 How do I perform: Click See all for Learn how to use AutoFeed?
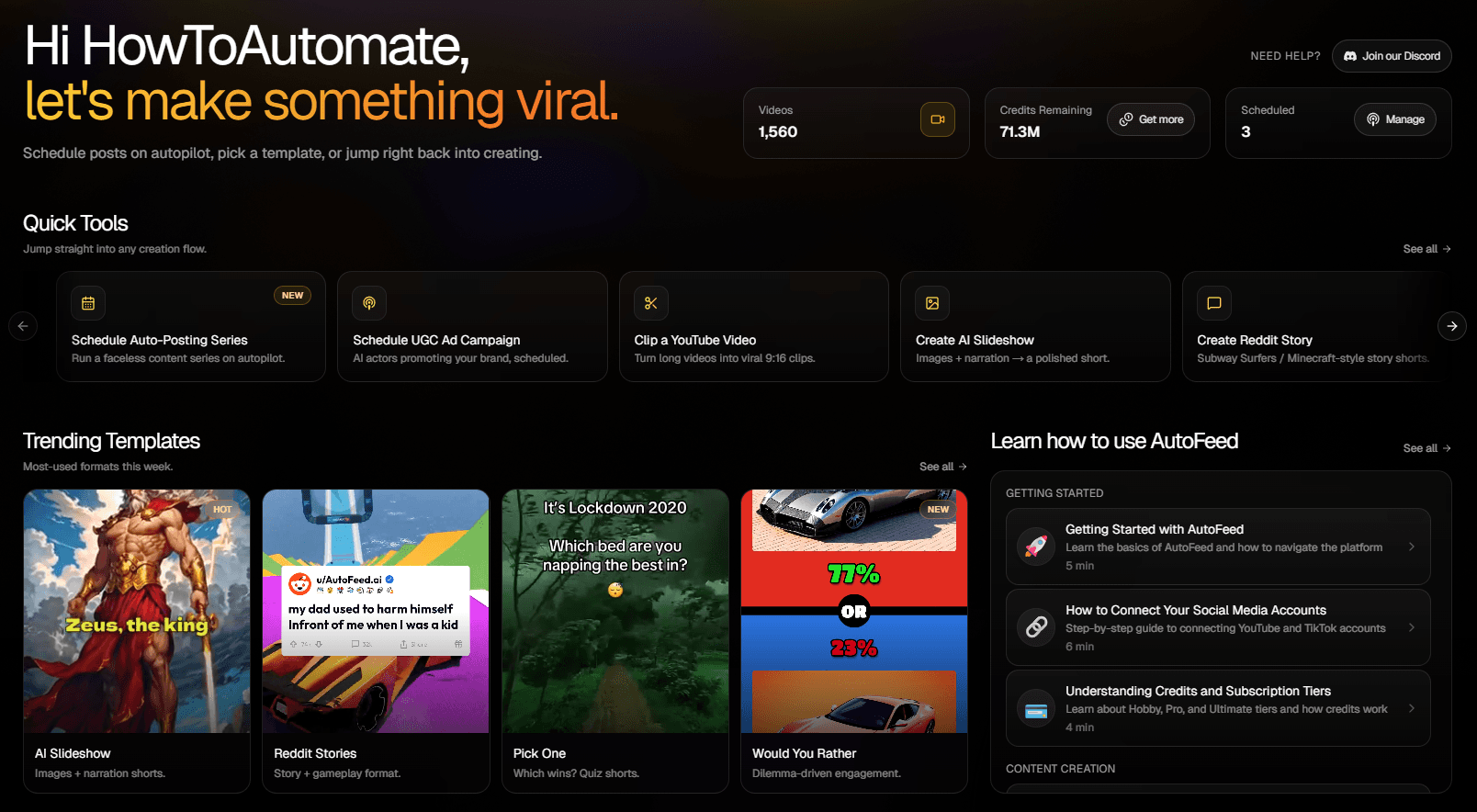coord(1426,448)
